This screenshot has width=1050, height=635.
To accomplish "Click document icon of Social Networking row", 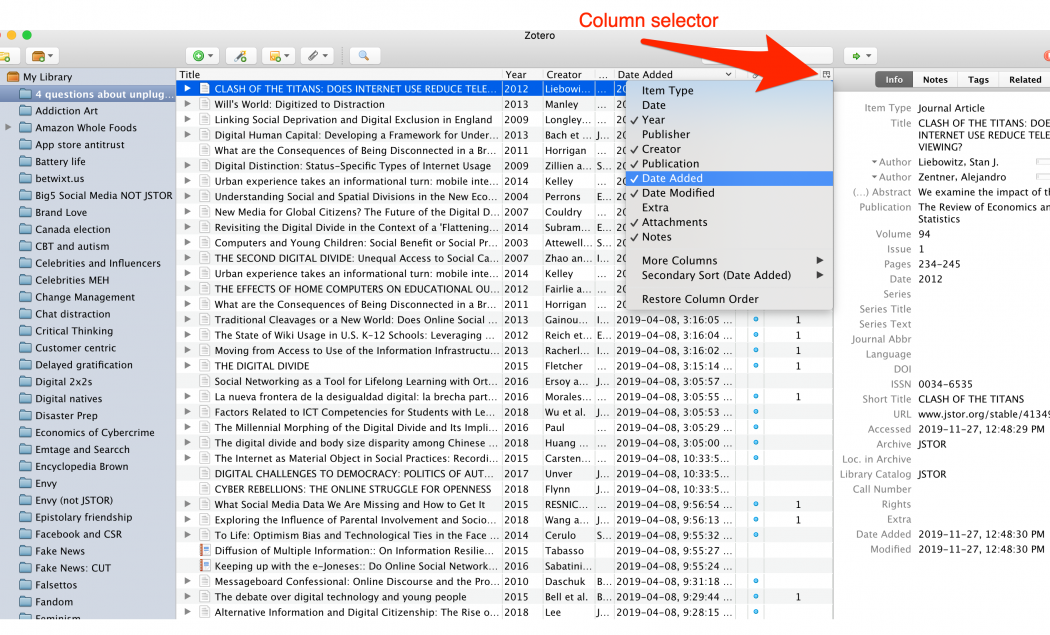I will tap(205, 381).
